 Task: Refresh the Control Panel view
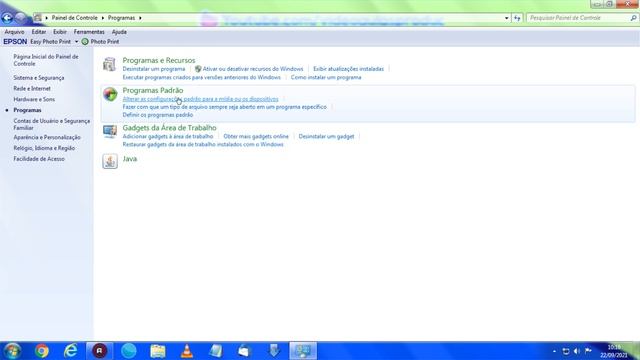pyautogui.click(x=517, y=18)
